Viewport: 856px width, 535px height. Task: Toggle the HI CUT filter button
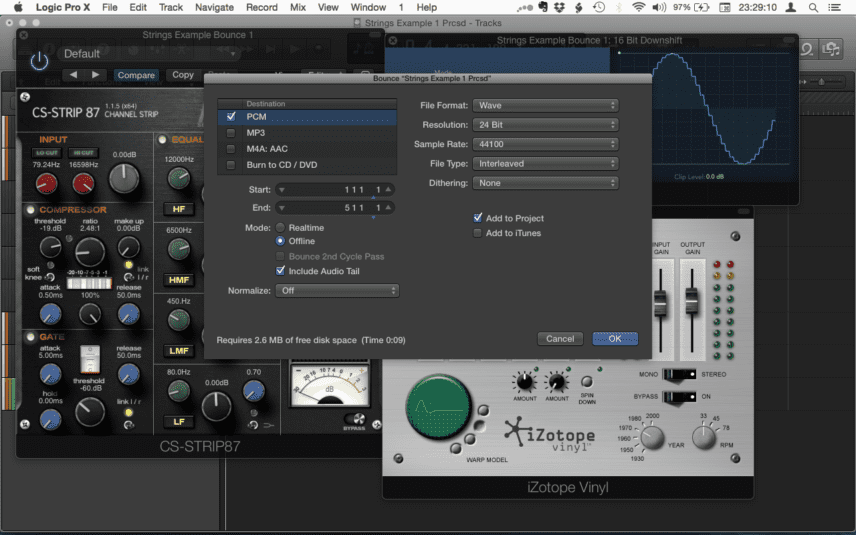point(84,153)
